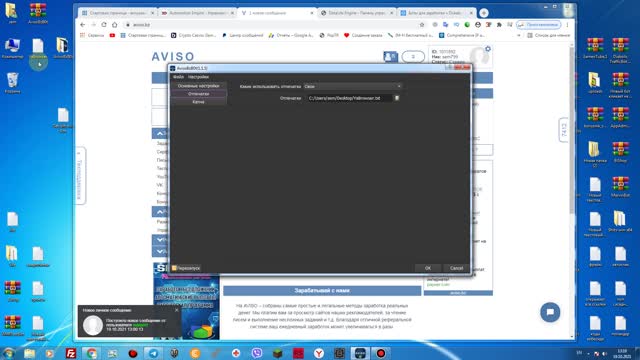The height and width of the screenshot is (360, 640).
Task: Switch to the fifth Chrome tab
Action: pos(436,13)
